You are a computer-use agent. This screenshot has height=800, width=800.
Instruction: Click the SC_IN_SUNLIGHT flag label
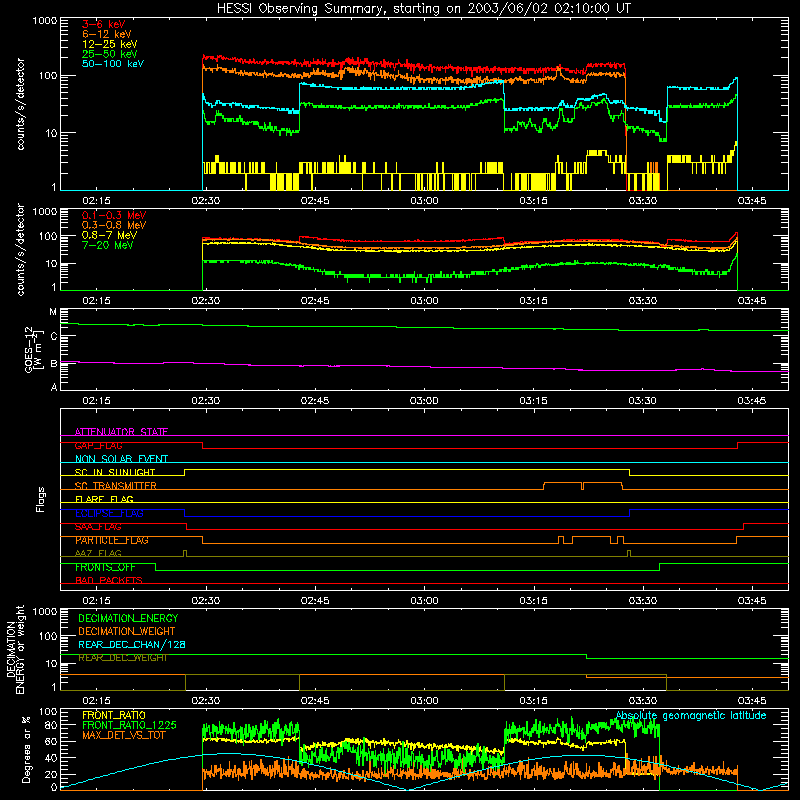(115, 472)
